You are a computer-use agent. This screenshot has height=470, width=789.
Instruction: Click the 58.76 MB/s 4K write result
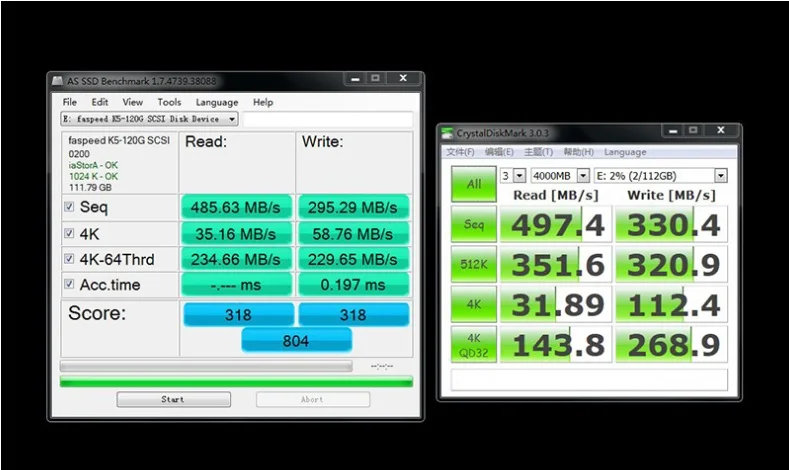(353, 234)
